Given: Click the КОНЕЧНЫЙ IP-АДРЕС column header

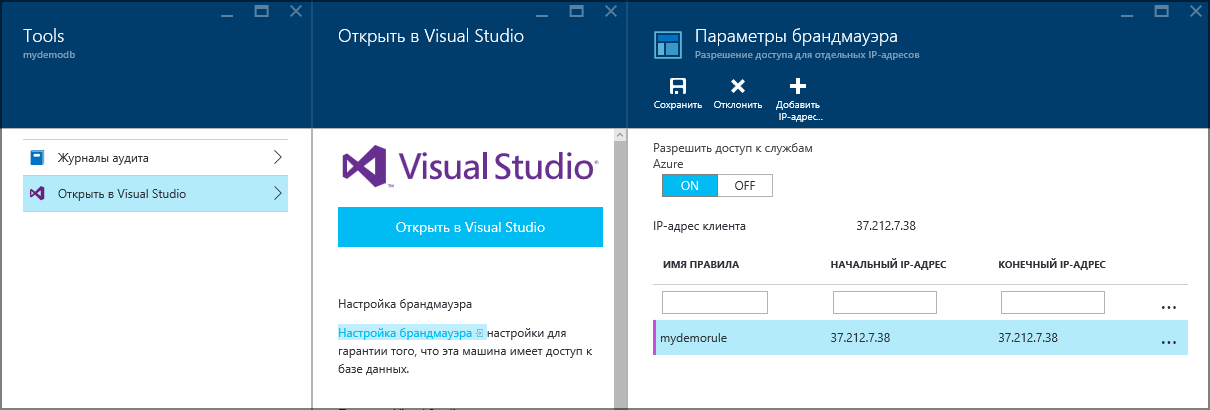Looking at the screenshot, I should tap(1051, 265).
